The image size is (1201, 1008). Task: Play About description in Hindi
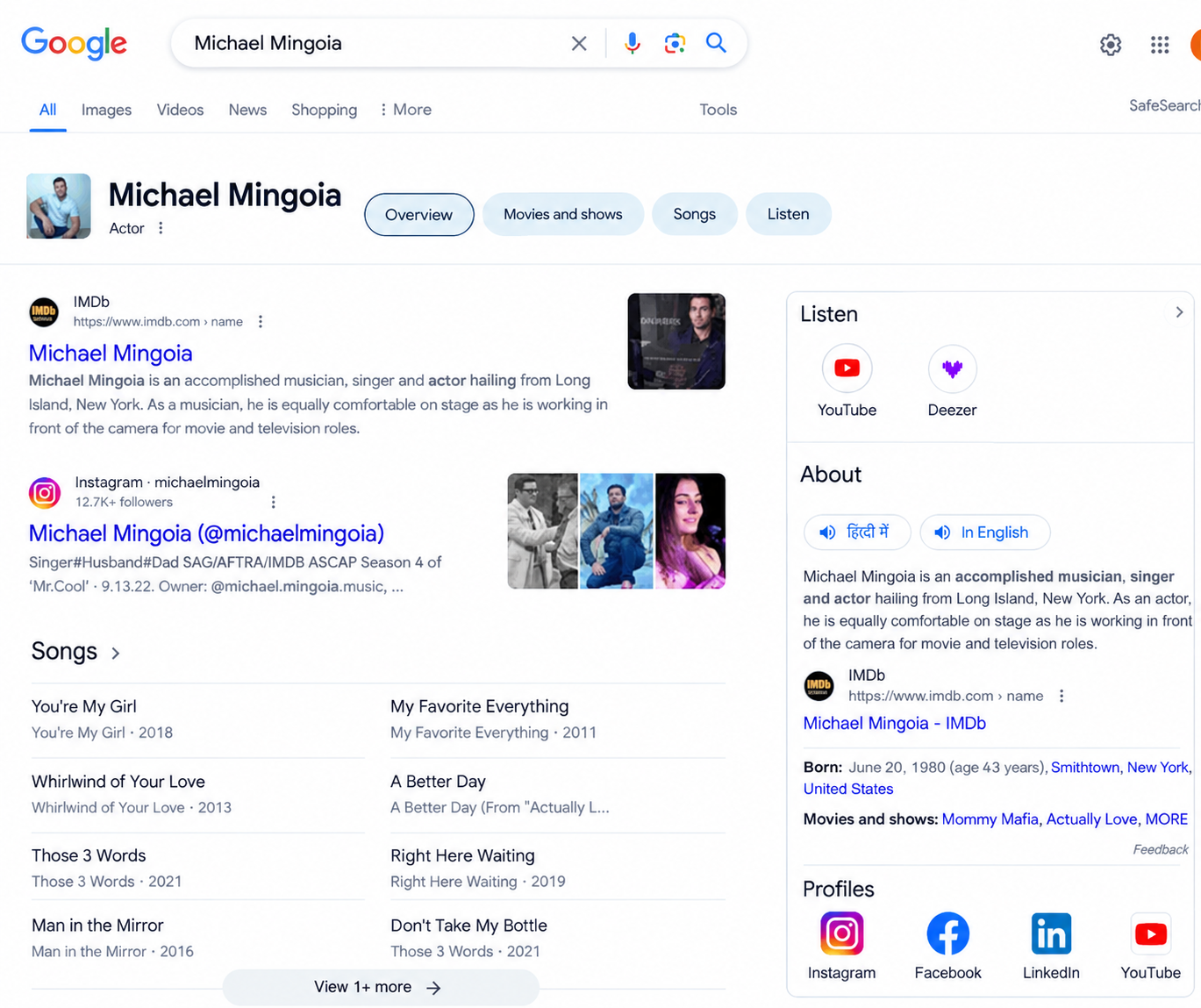point(857,532)
